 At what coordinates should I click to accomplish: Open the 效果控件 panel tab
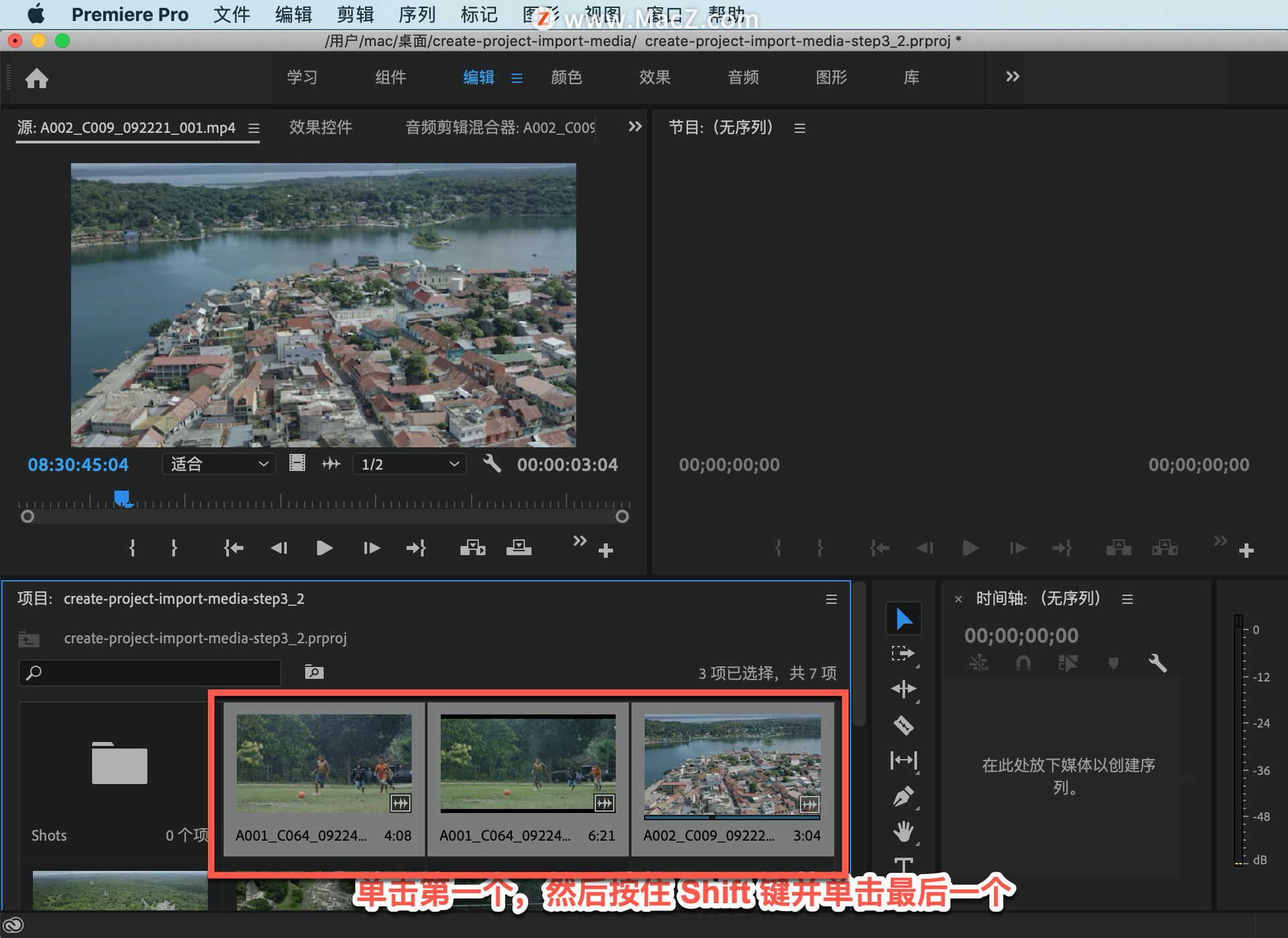coord(321,127)
